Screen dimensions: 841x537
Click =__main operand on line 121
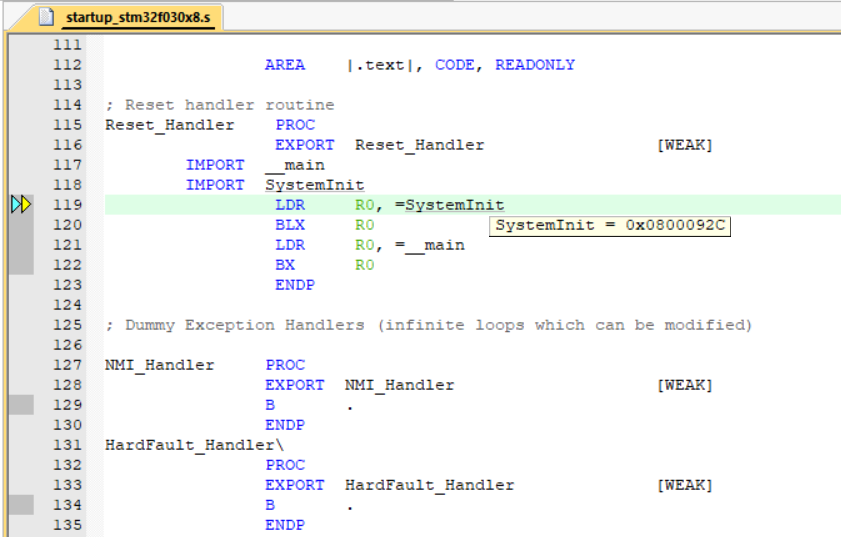[430, 246]
